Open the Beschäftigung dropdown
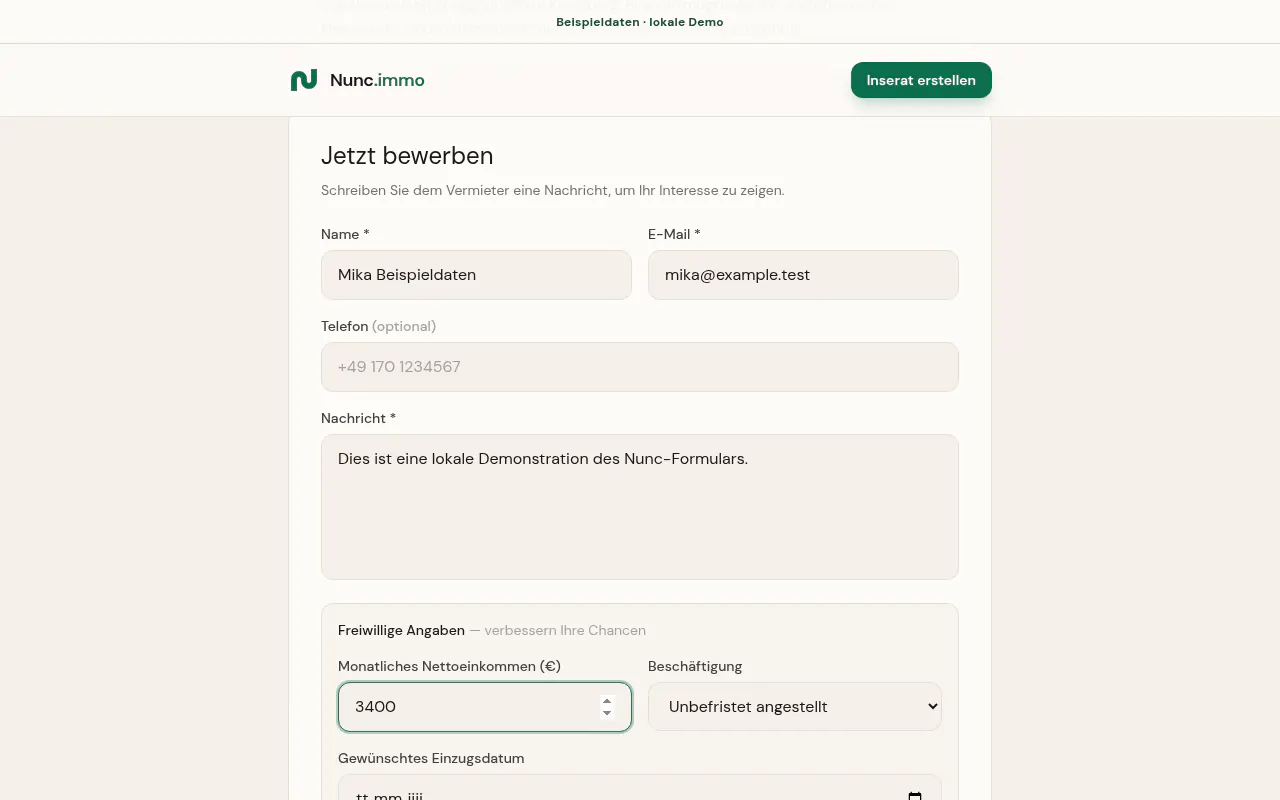 point(795,707)
